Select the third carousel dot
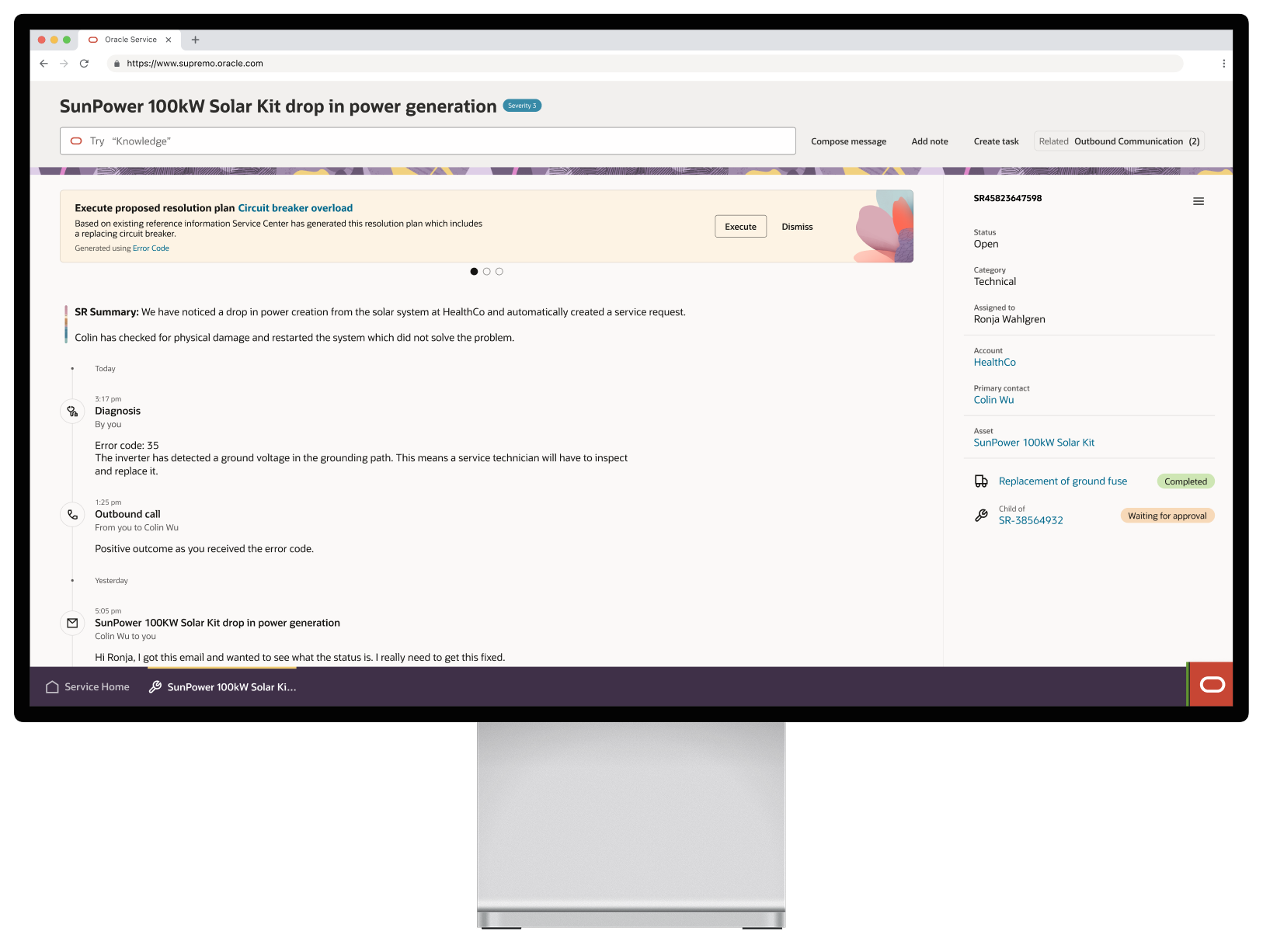The image size is (1263, 952). click(499, 272)
